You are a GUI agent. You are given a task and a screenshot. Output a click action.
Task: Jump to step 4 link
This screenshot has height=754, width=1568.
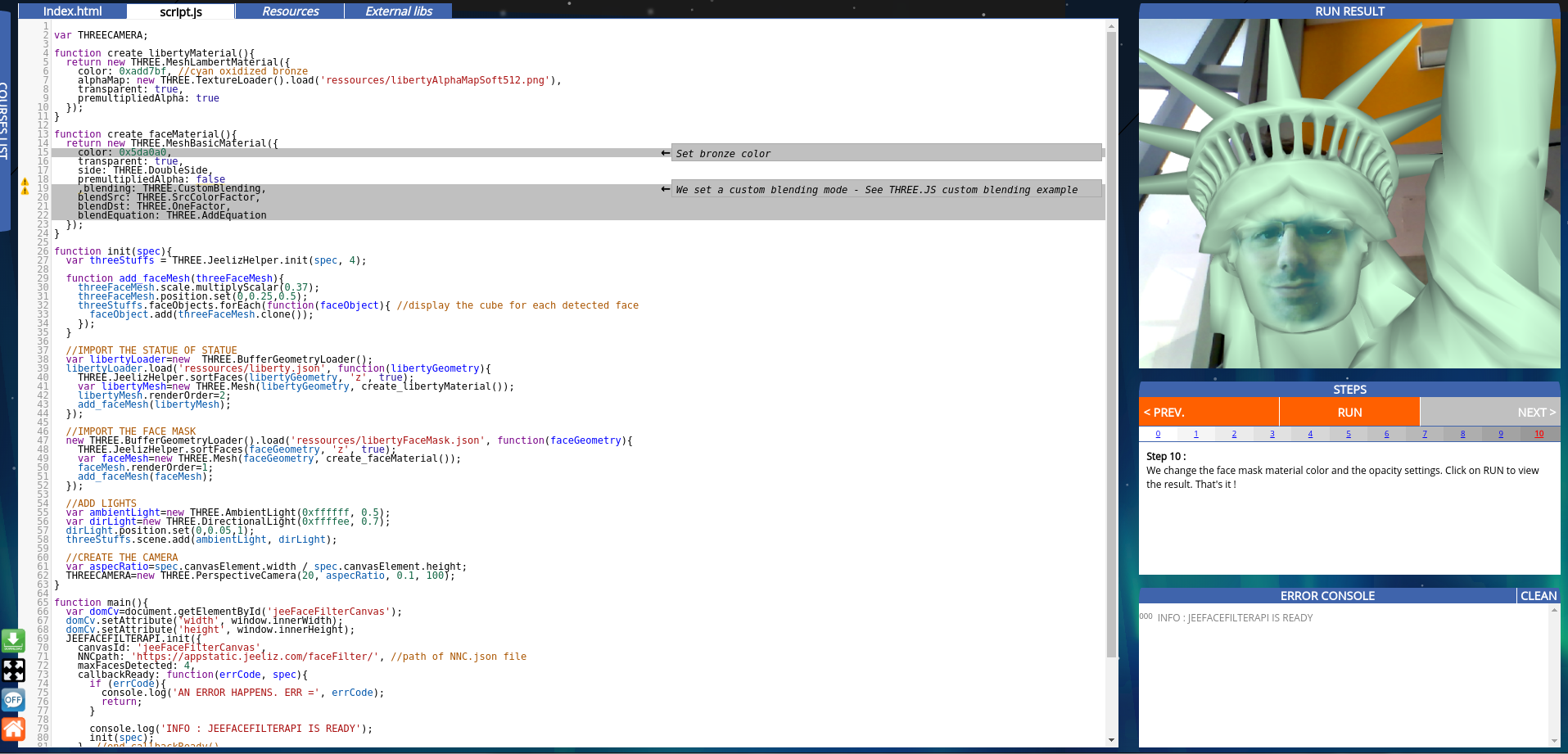point(1310,434)
